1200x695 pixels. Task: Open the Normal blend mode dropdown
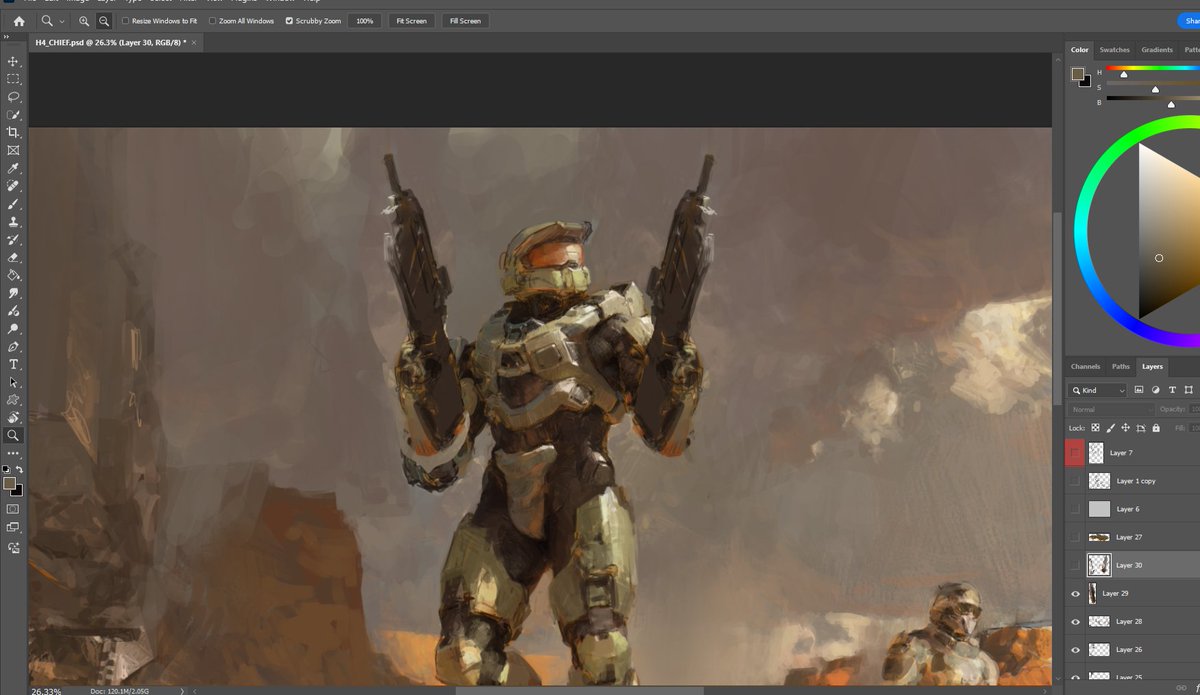coord(1111,409)
